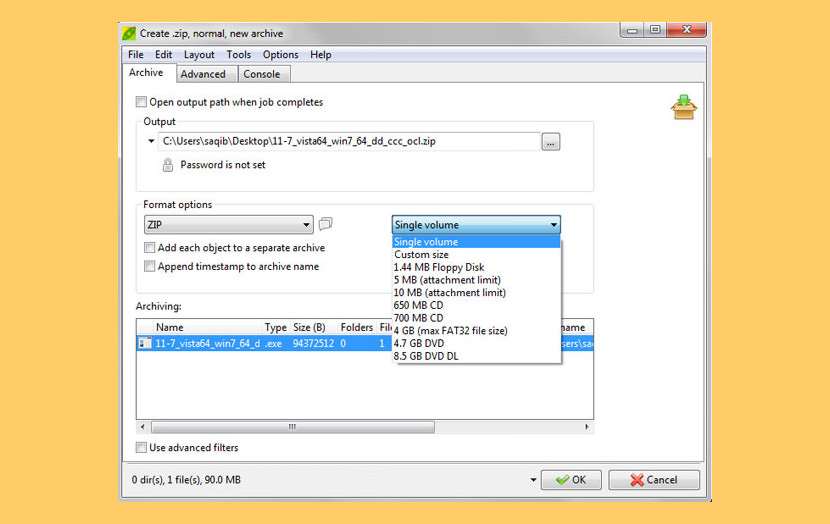Click status text 0 dir(s), 1 file(s), 90.0 MB

(x=186, y=480)
